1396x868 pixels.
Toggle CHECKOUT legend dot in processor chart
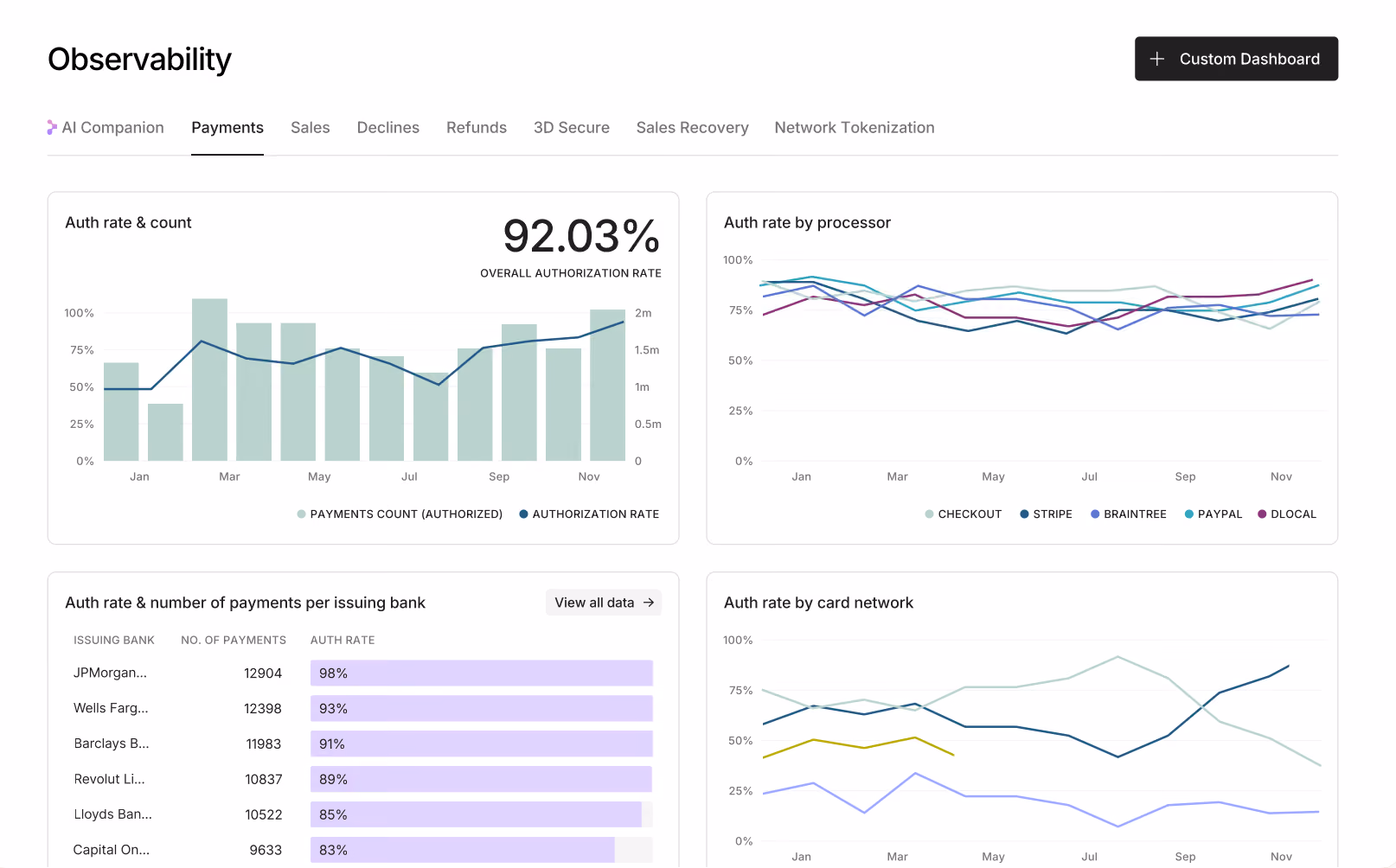[x=929, y=514]
